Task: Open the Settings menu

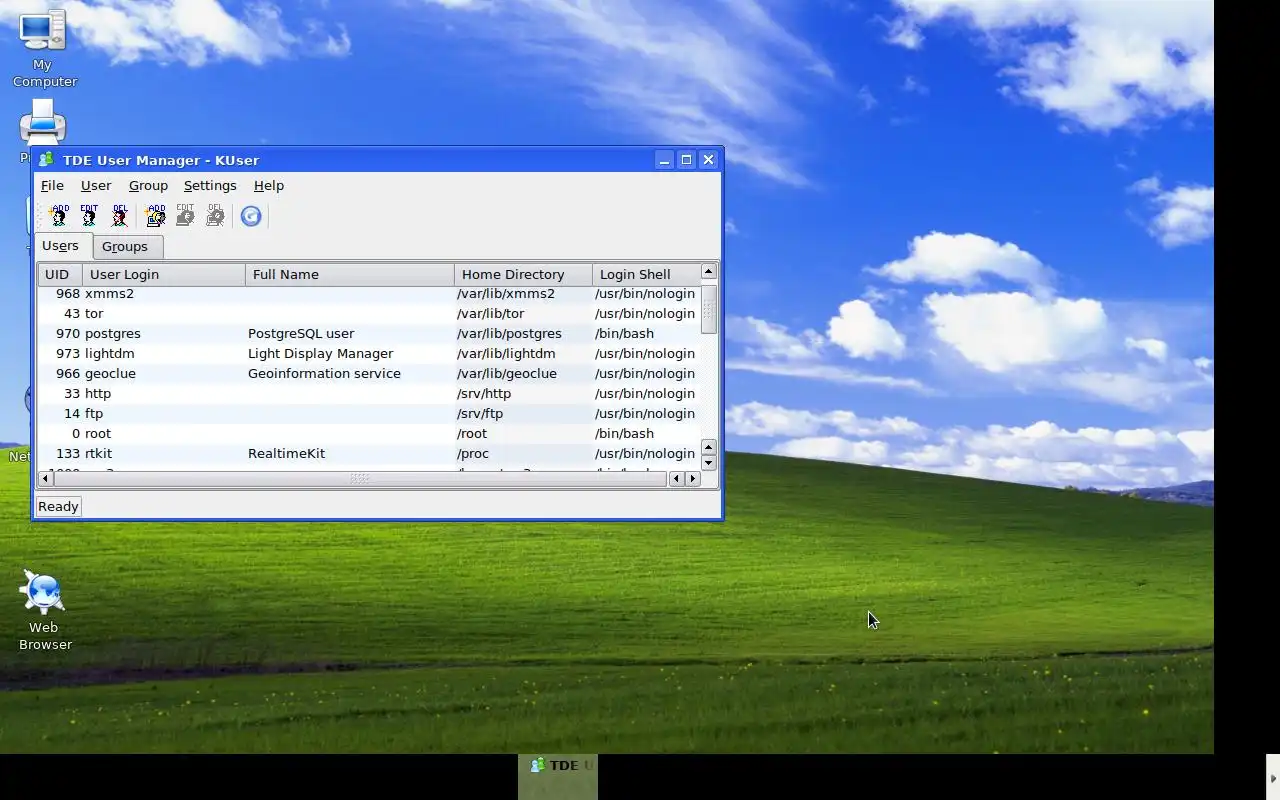Action: (210, 185)
